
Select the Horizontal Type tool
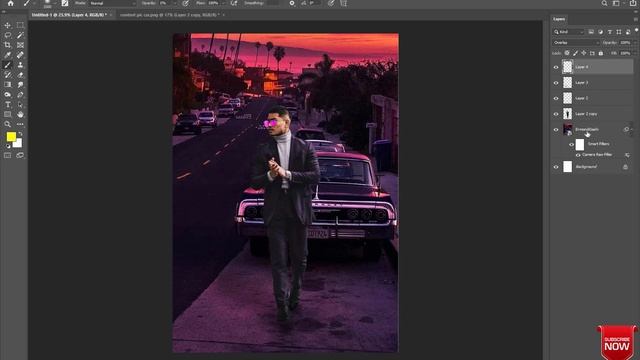click(7, 104)
